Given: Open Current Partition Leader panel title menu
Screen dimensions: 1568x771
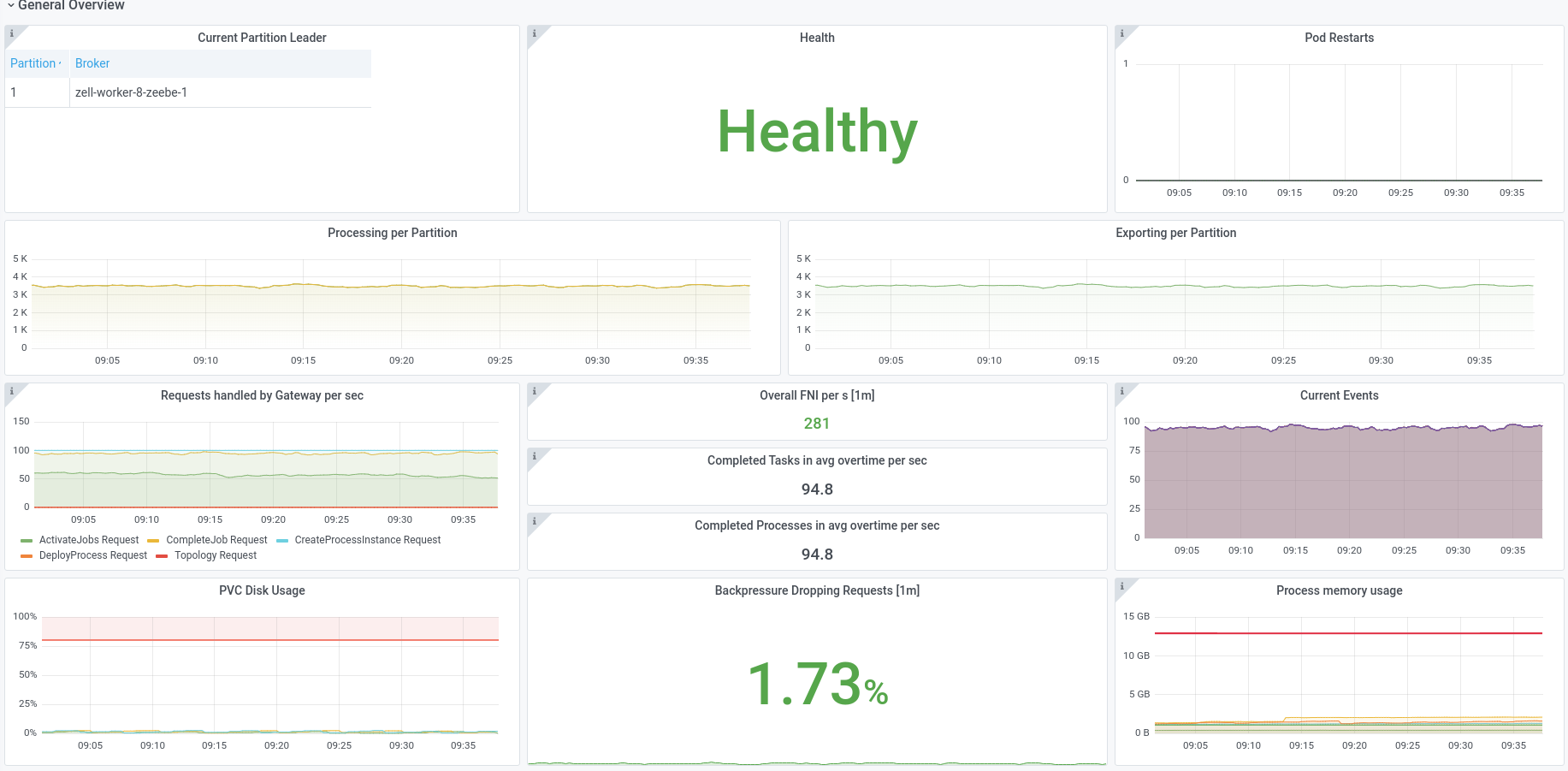Looking at the screenshot, I should [x=262, y=38].
